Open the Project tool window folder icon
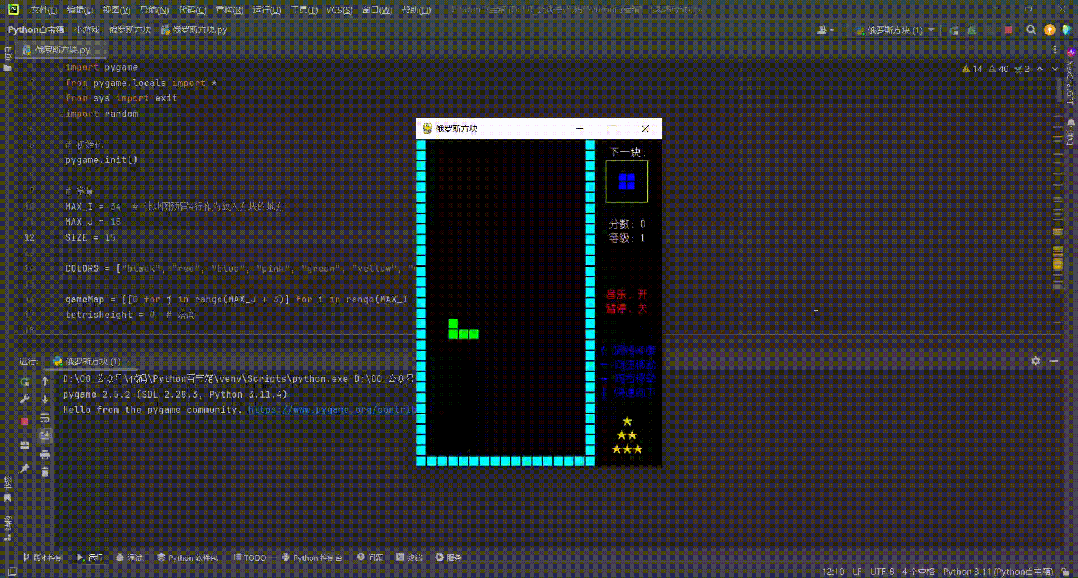The image size is (1078, 578). click(x=8, y=67)
